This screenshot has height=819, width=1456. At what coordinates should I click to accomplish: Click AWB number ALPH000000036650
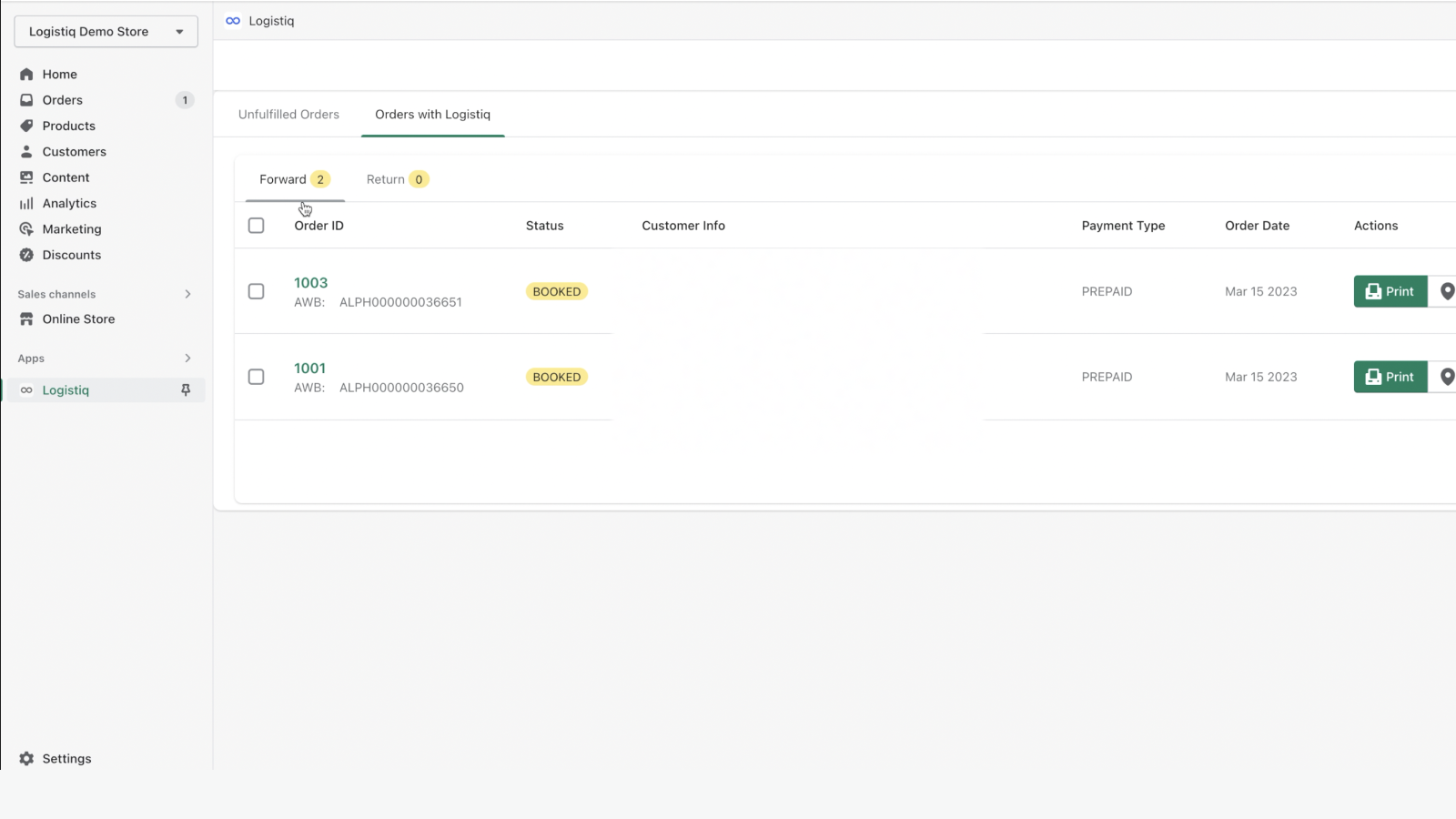pyautogui.click(x=401, y=388)
